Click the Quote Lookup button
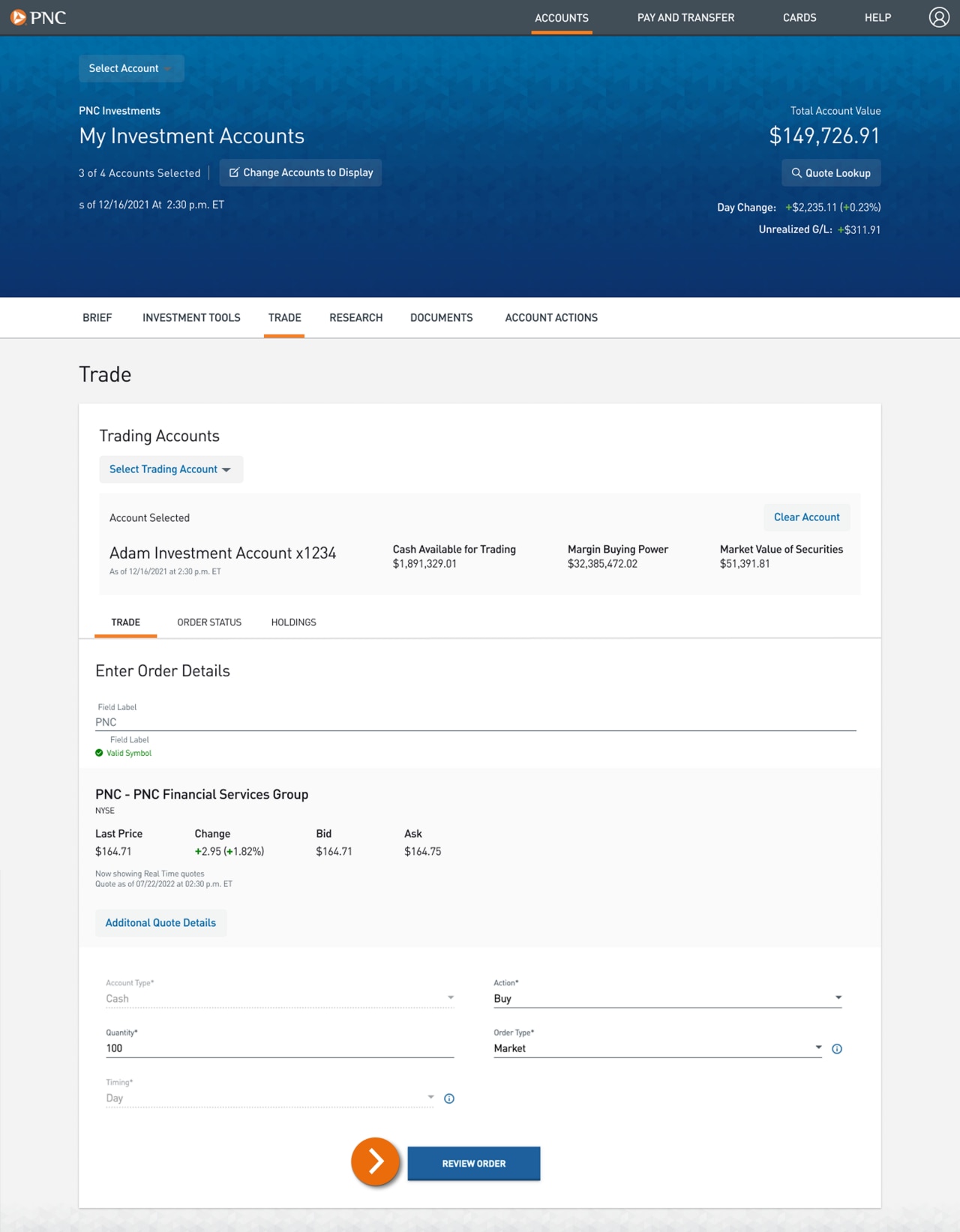Screen dimensions: 960x1232 click(x=831, y=172)
